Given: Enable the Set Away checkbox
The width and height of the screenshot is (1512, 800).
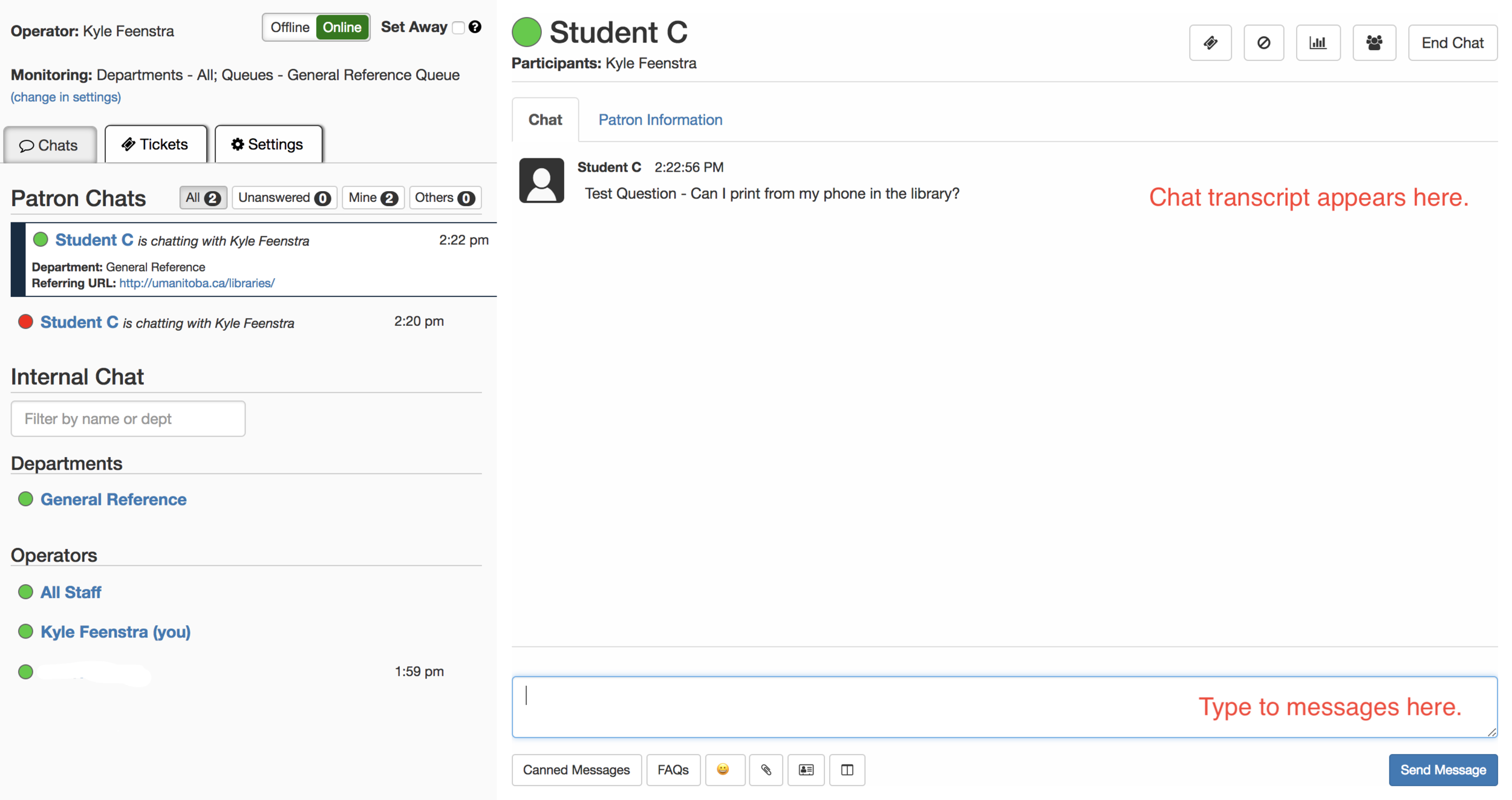Looking at the screenshot, I should (x=458, y=28).
